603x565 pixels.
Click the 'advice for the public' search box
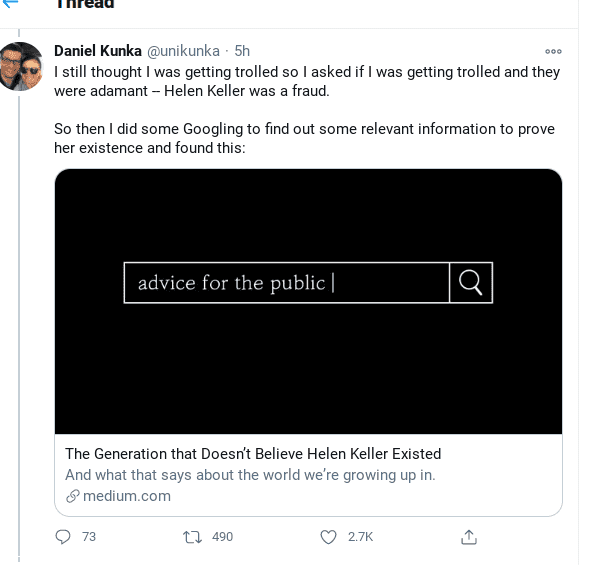click(x=286, y=283)
